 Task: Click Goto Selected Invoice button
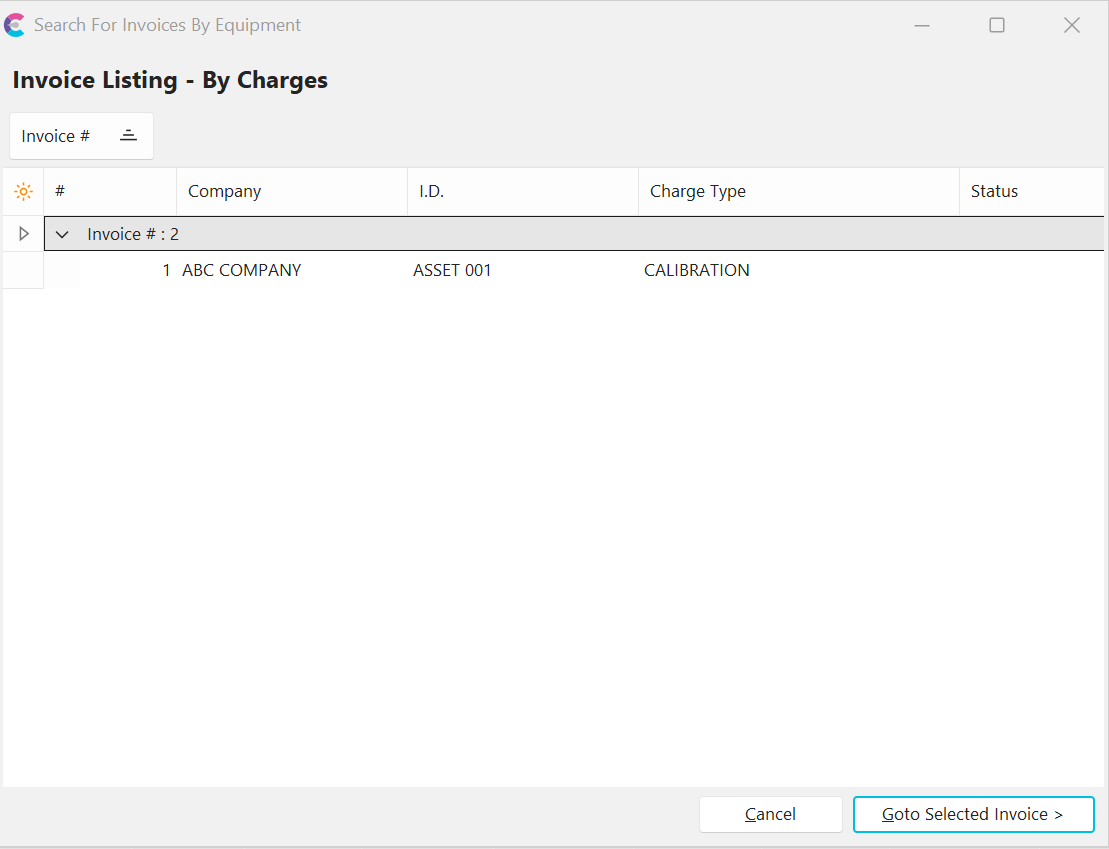pos(973,814)
